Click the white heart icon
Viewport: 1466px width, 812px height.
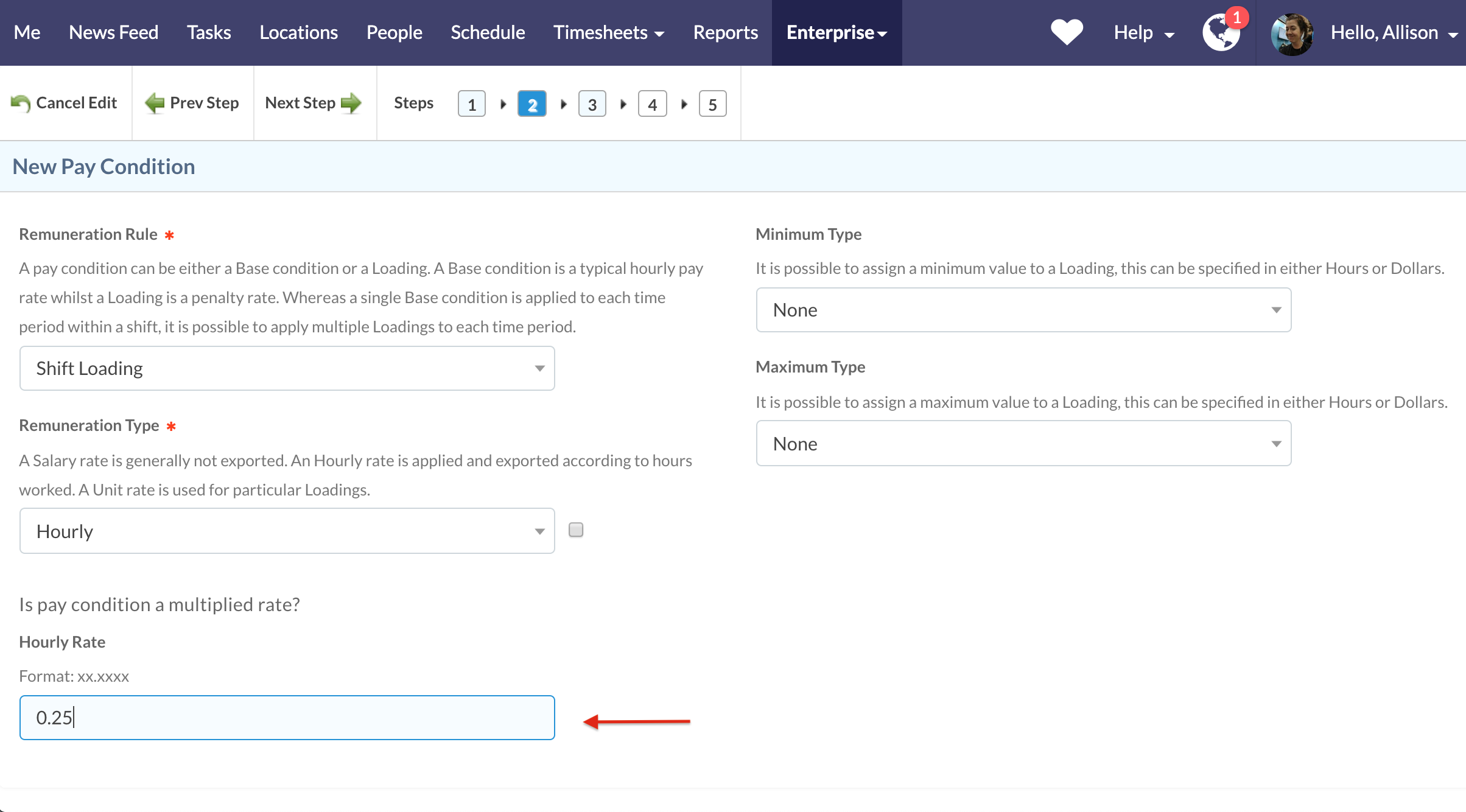1066,32
